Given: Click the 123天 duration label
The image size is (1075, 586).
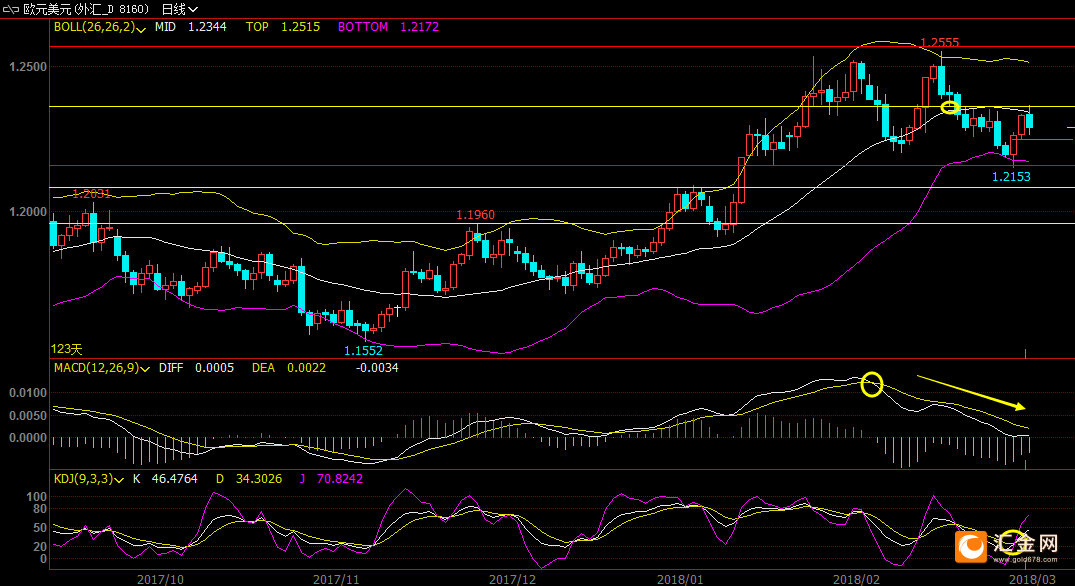Looking at the screenshot, I should pyautogui.click(x=67, y=348).
